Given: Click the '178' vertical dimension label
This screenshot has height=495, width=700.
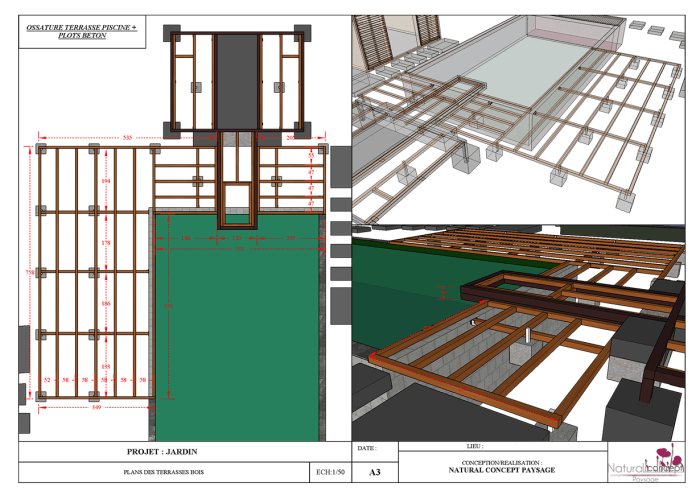Looking at the screenshot, I should click(x=106, y=243).
